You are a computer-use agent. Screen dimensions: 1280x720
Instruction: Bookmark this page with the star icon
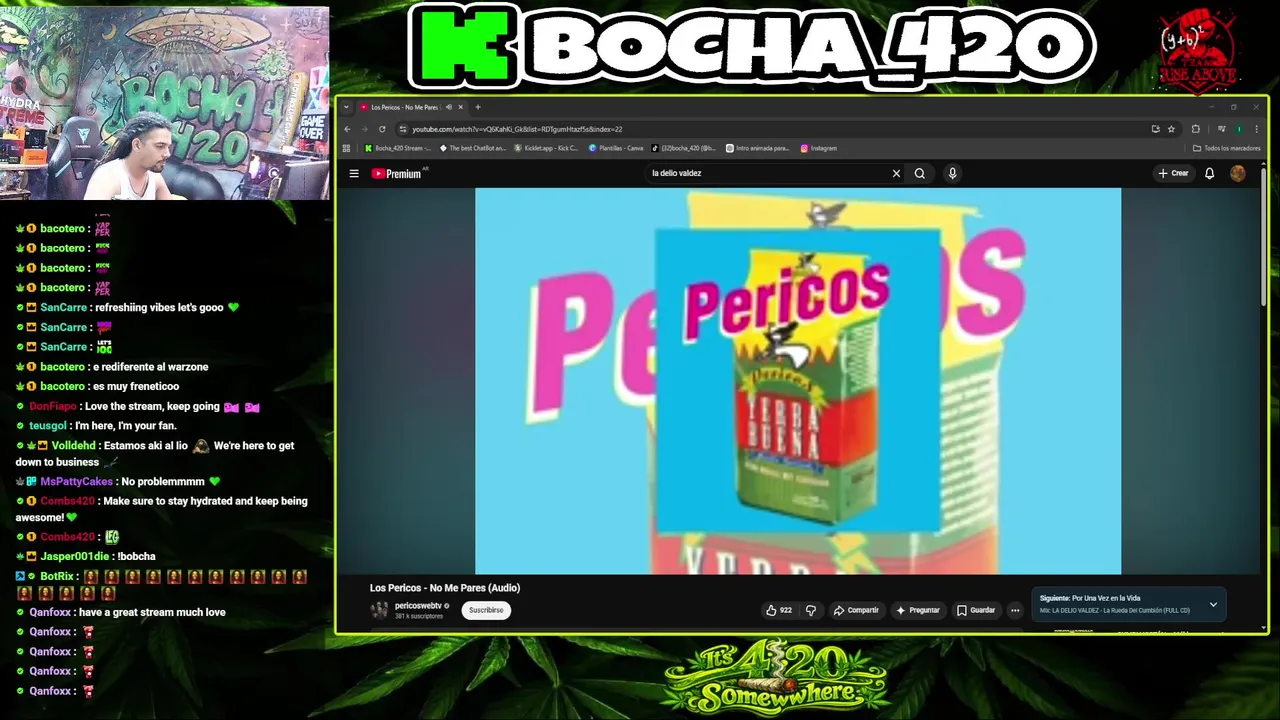(1171, 129)
